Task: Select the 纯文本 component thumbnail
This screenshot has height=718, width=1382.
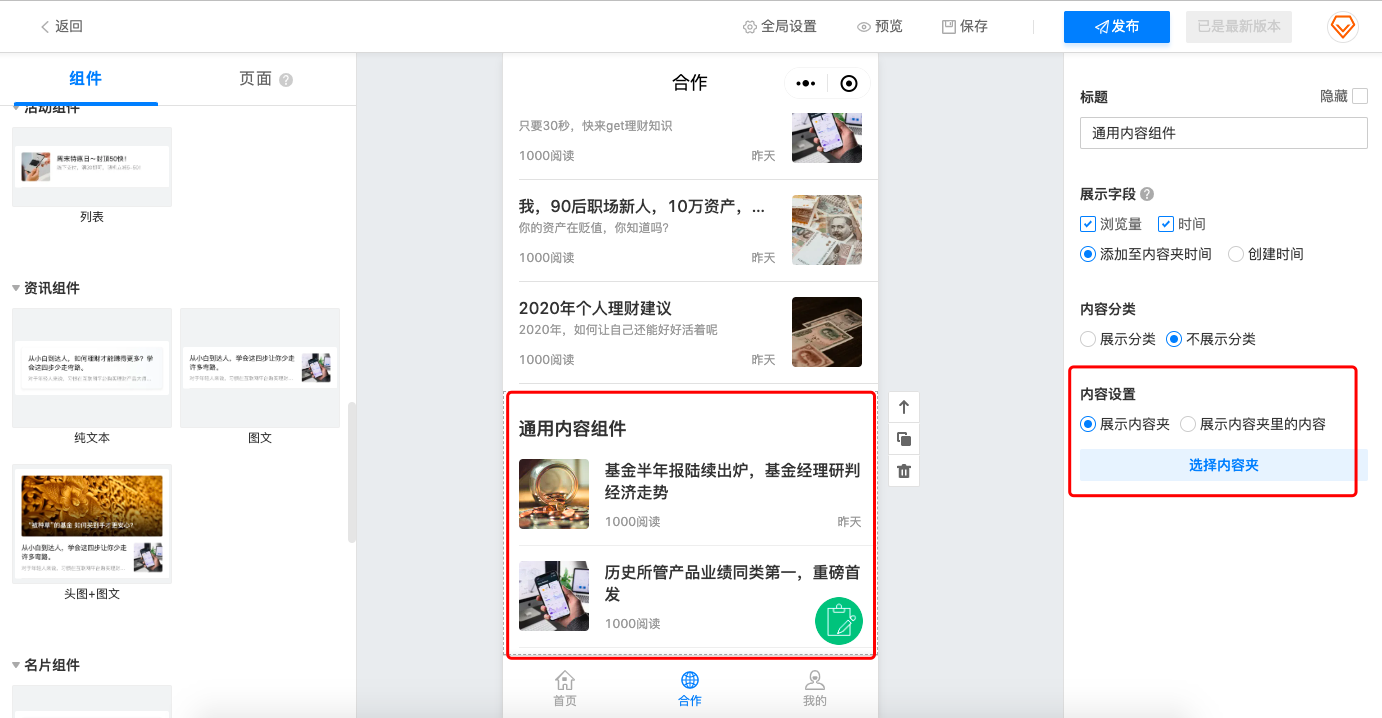Action: [92, 368]
